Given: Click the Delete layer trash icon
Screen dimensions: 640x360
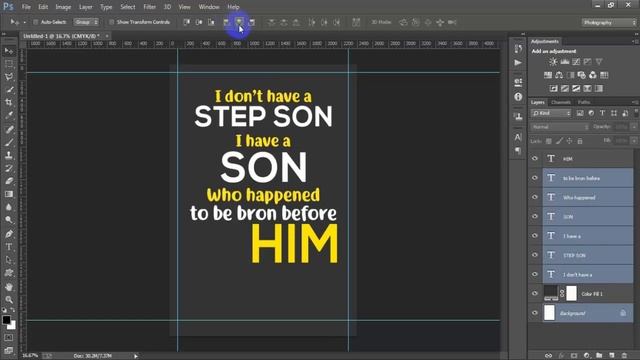Looking at the screenshot, I should tap(624, 356).
